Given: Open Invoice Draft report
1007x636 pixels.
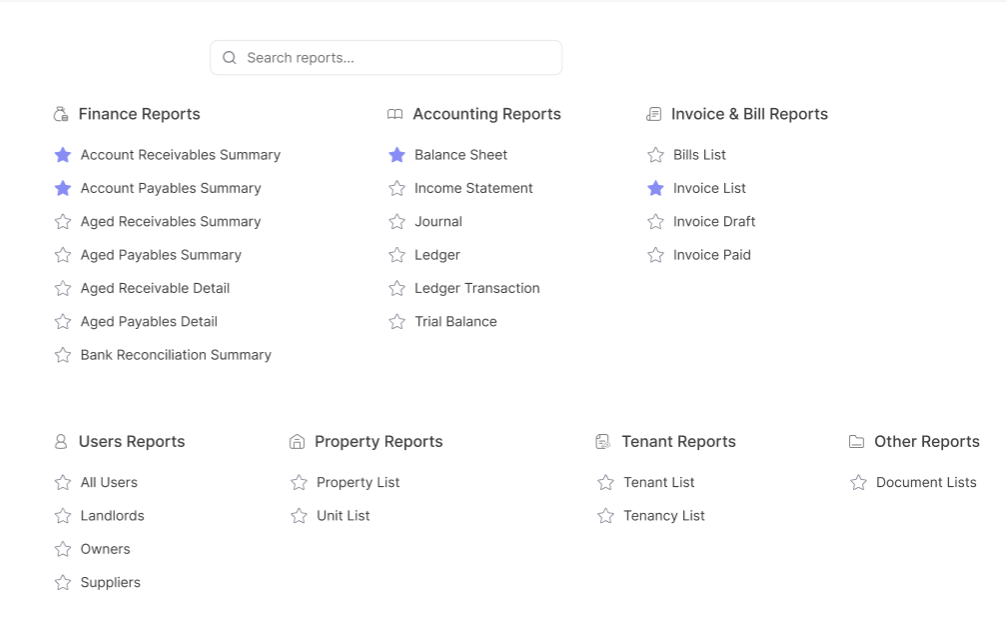Looking at the screenshot, I should [714, 222].
